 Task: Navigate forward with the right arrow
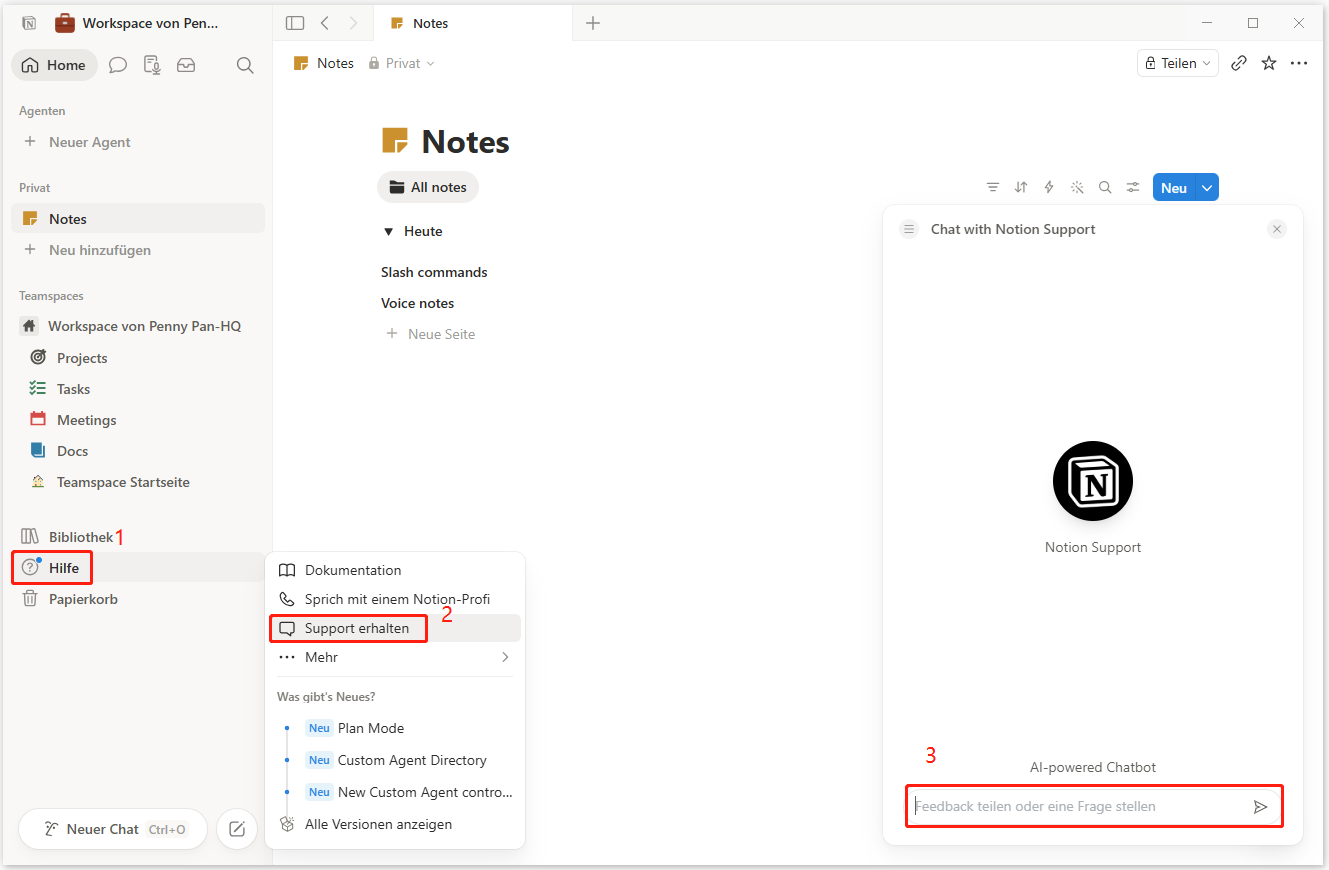click(x=353, y=23)
